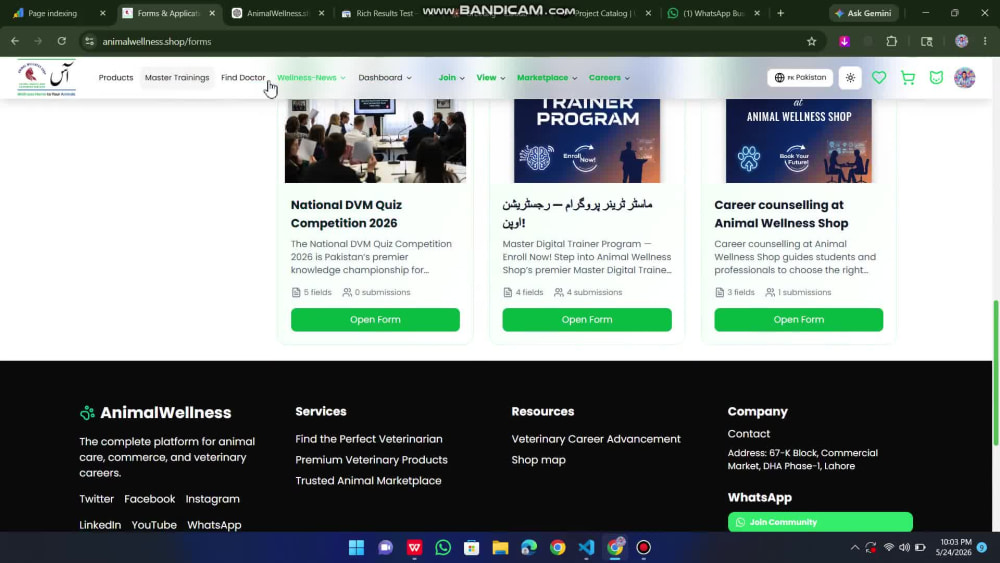Open the user profile avatar on site header
This screenshot has height=563, width=1000.
(x=964, y=78)
